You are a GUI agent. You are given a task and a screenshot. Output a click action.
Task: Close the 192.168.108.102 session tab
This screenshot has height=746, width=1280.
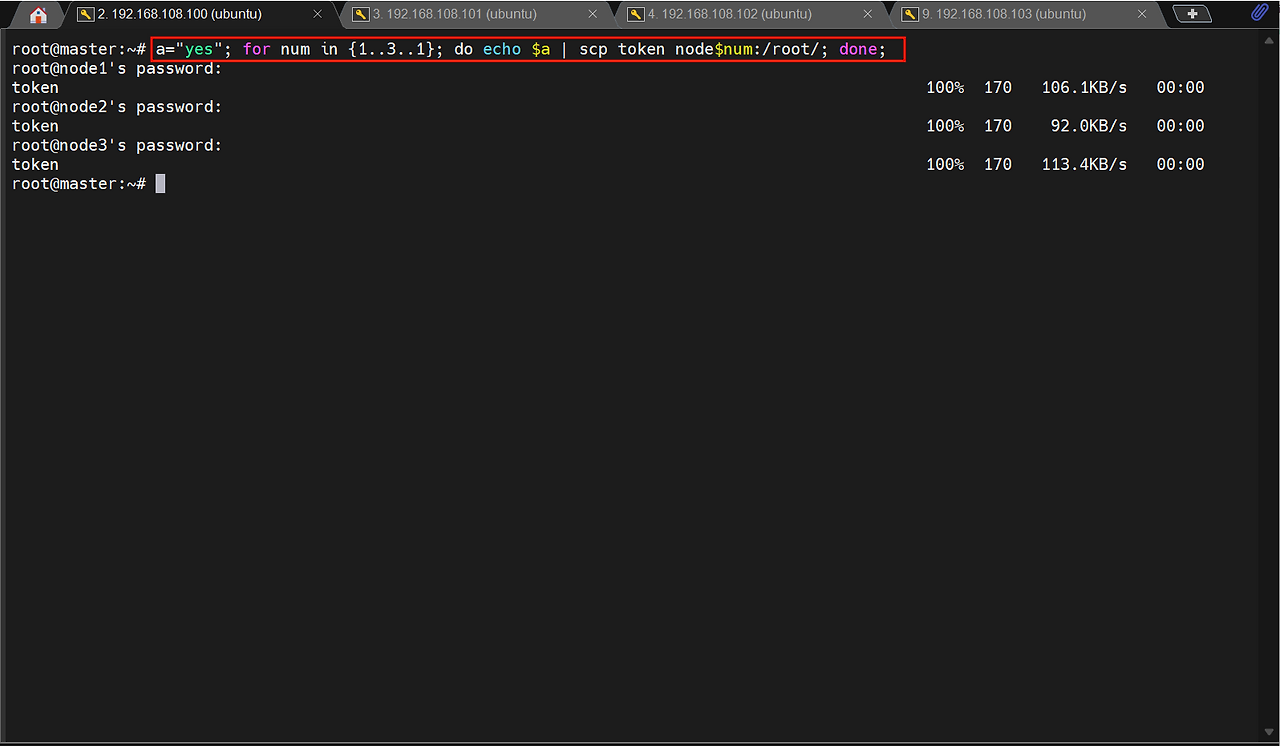click(x=868, y=15)
